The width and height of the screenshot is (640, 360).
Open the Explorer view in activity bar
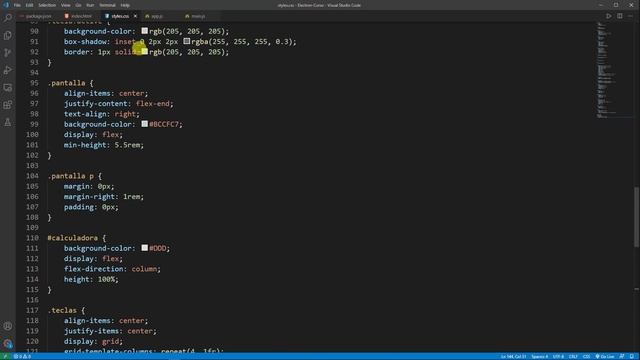(8, 35)
